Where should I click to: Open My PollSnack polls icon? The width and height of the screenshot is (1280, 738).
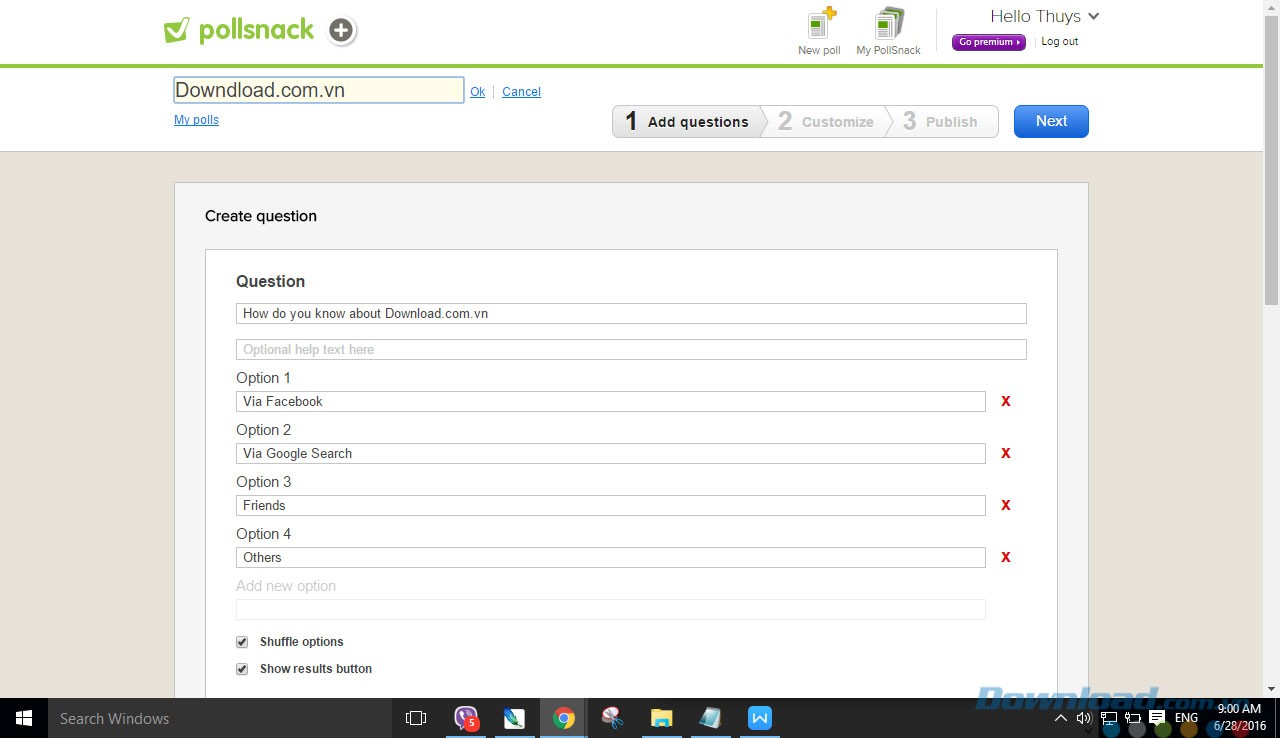click(x=888, y=24)
